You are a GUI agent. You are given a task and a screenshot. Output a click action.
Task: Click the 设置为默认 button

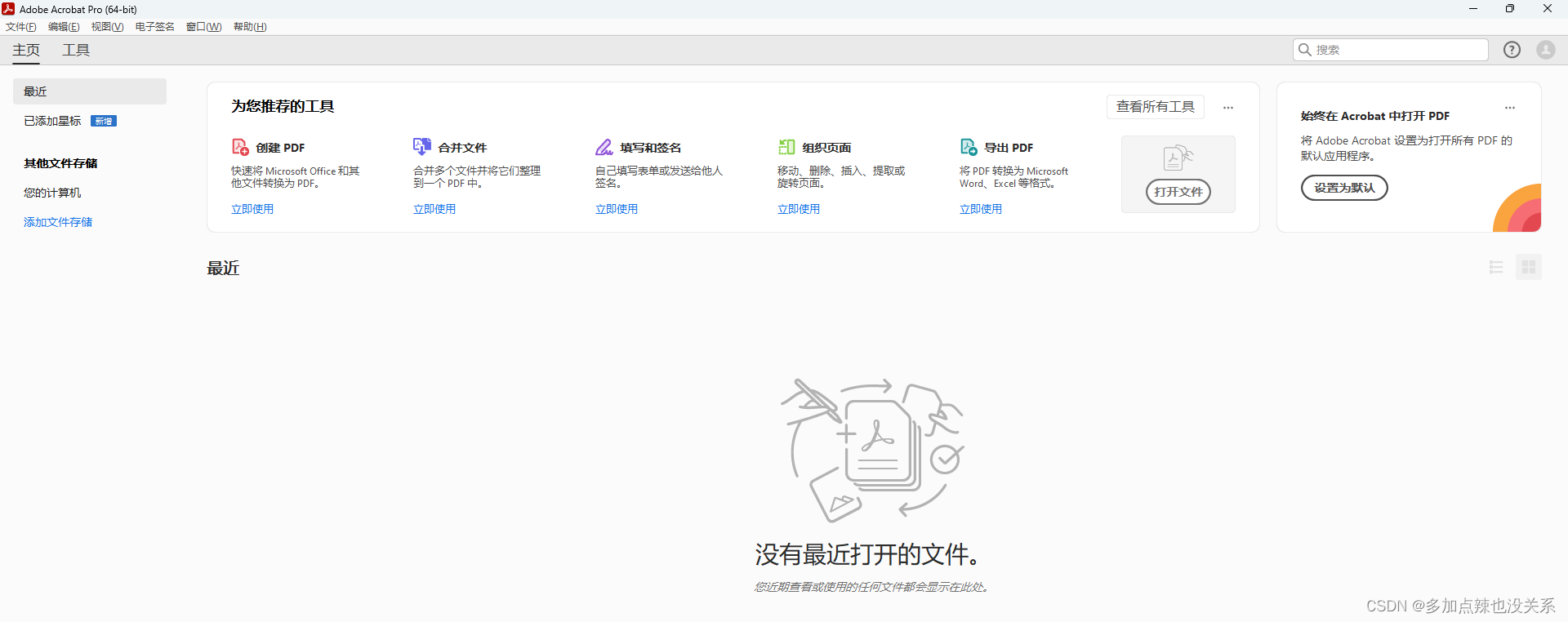[1344, 188]
